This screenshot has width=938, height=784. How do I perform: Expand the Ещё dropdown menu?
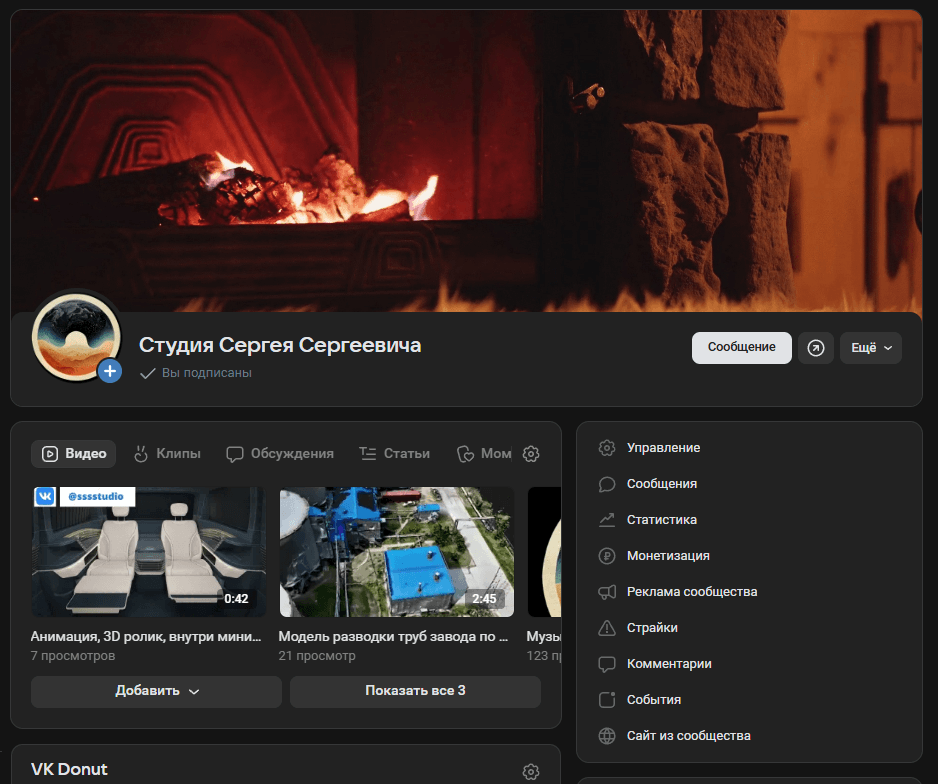[x=871, y=348]
